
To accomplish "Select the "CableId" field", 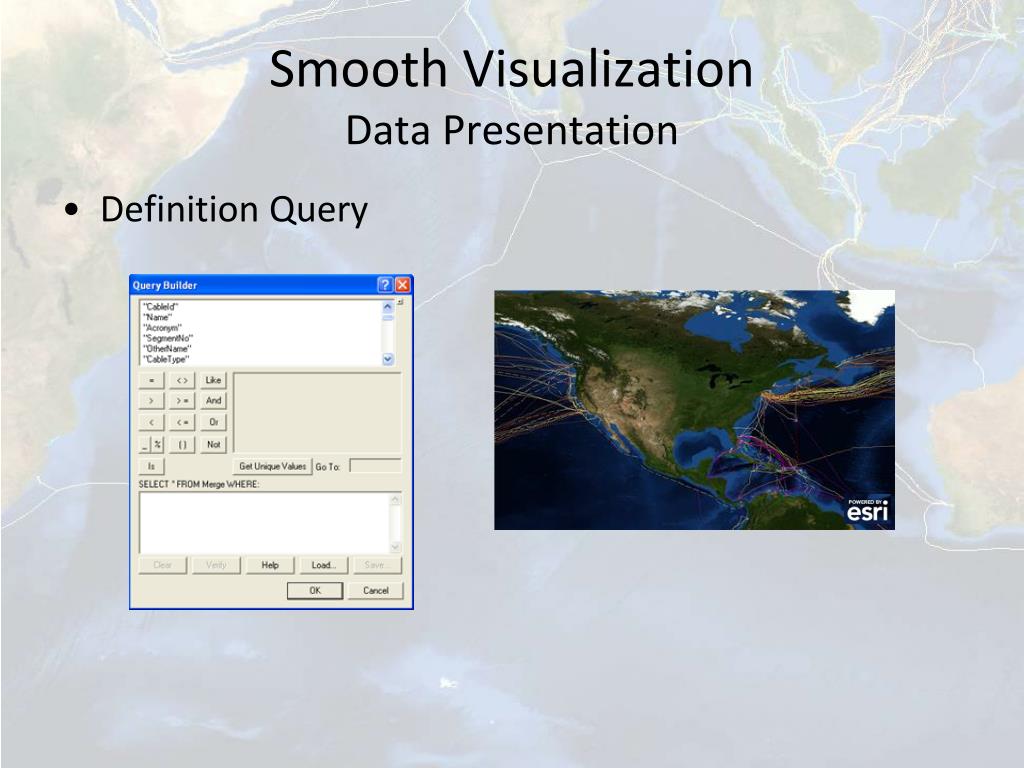I will [x=160, y=306].
